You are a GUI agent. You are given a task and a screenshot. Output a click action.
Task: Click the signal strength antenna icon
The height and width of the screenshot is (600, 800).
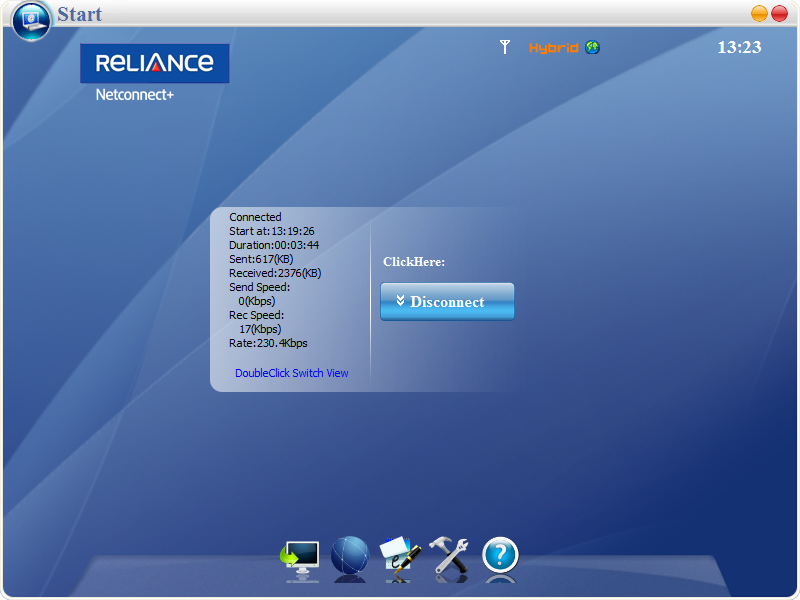pyautogui.click(x=505, y=47)
